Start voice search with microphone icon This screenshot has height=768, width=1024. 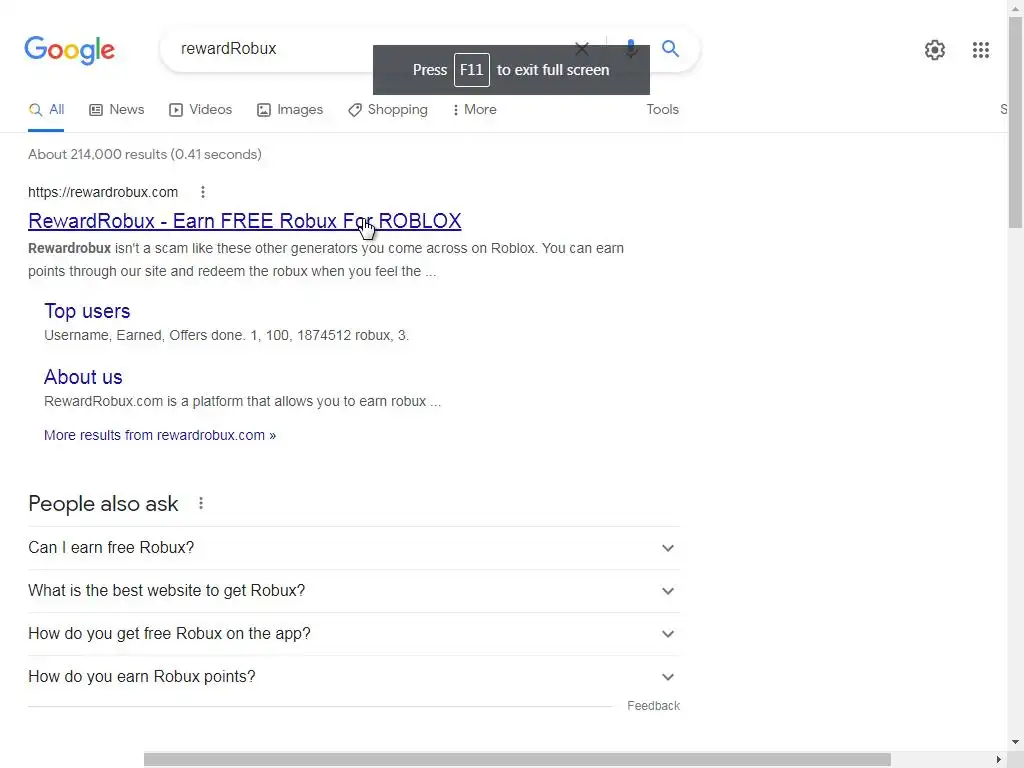click(630, 48)
